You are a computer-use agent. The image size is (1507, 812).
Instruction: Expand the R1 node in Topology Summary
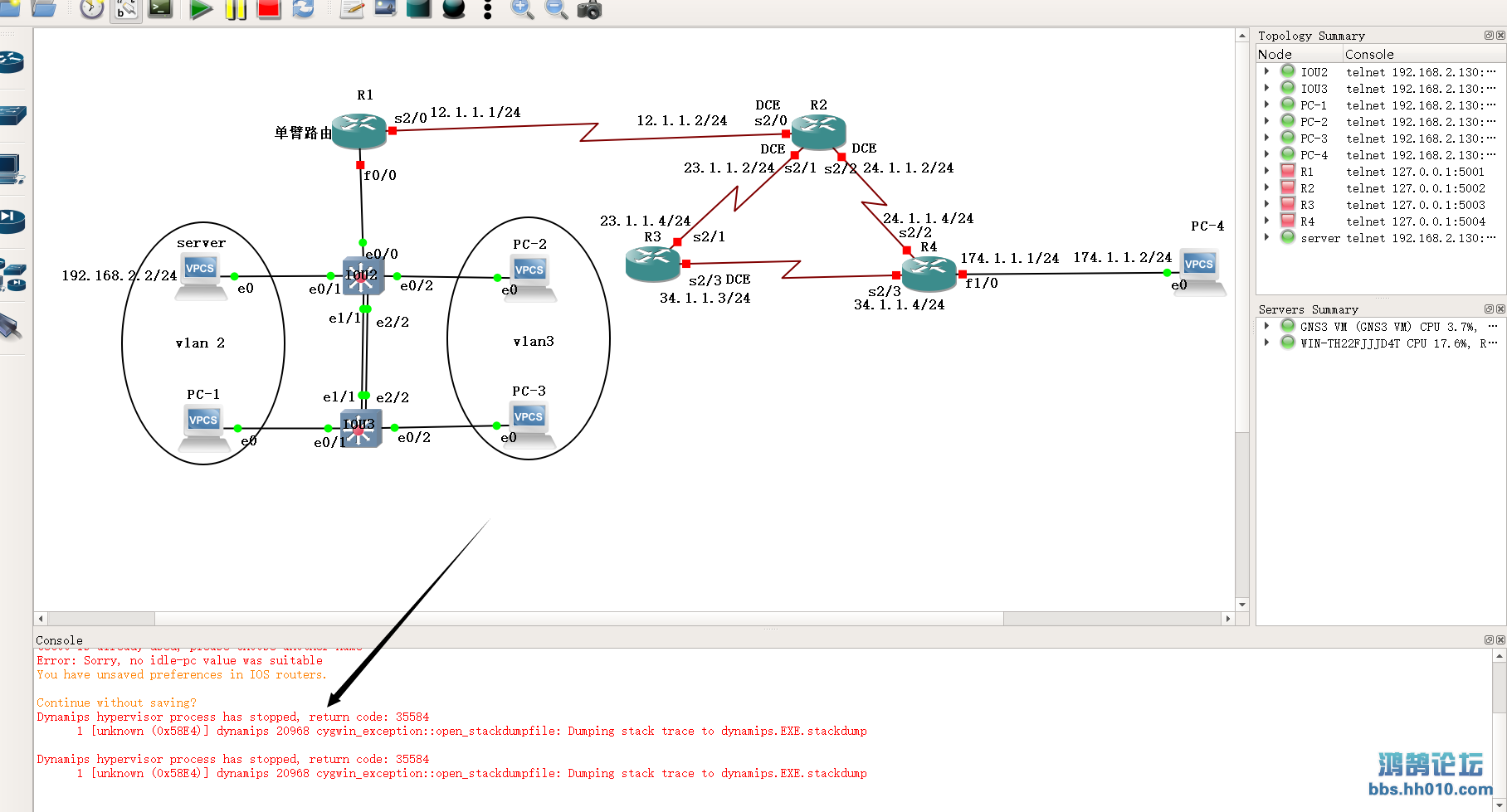[1266, 171]
